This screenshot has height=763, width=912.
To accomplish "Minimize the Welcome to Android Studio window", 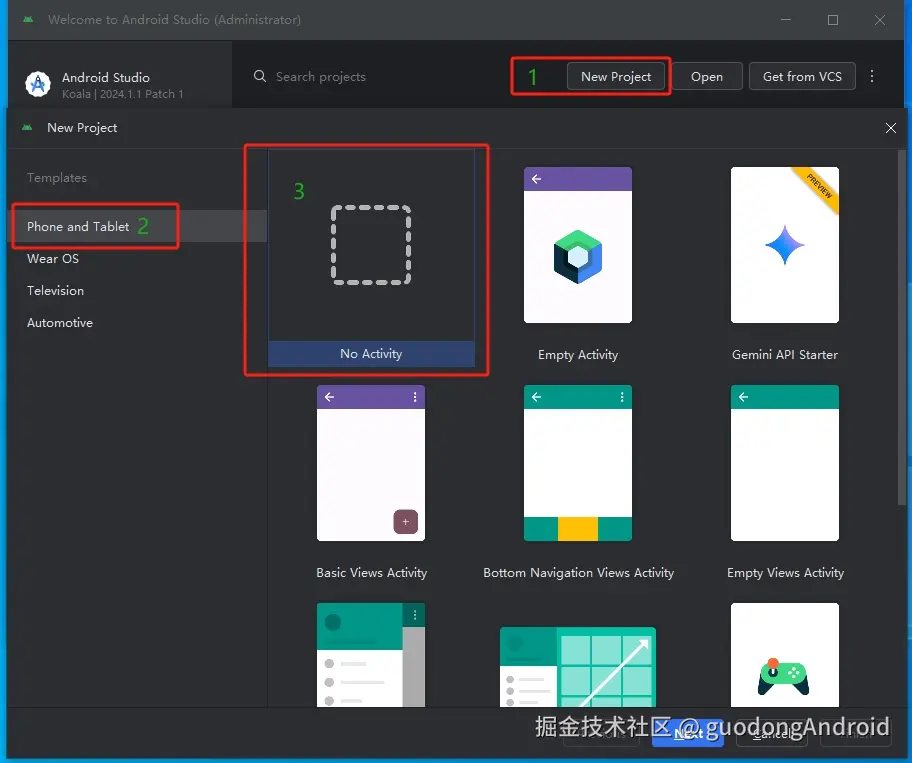I will 786,20.
